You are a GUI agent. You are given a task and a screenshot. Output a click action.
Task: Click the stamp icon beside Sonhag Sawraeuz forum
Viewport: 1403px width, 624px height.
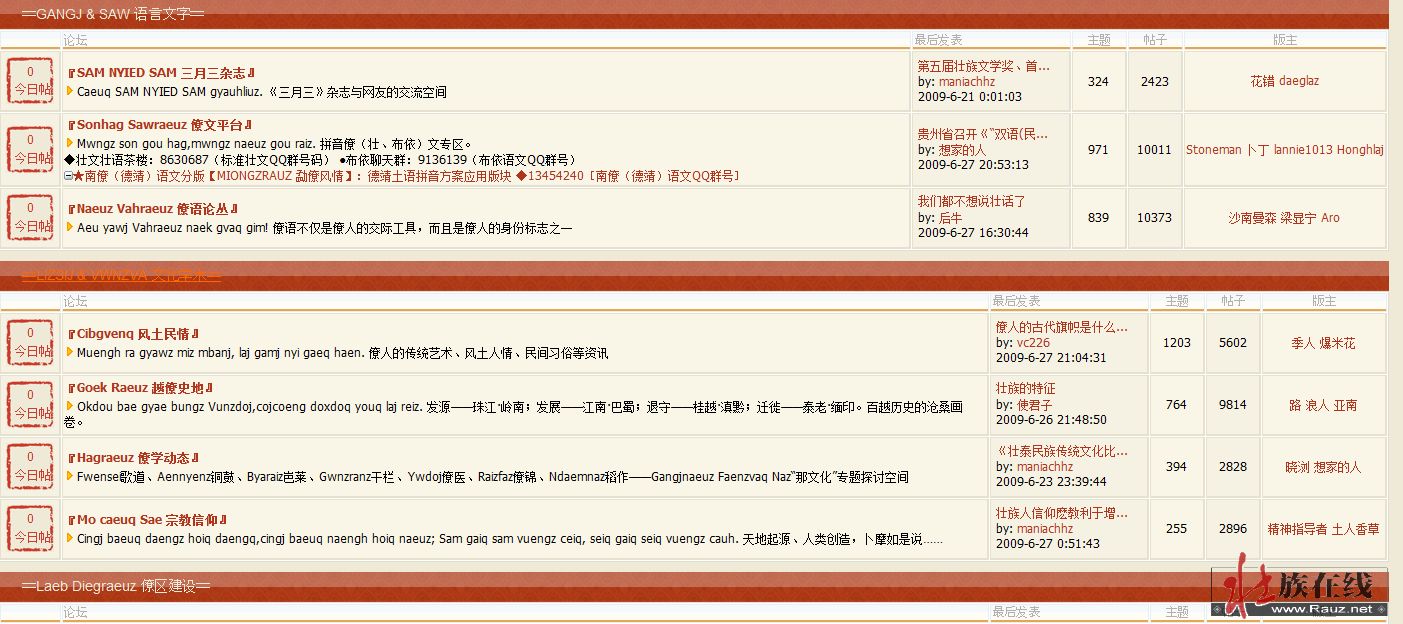coord(30,149)
